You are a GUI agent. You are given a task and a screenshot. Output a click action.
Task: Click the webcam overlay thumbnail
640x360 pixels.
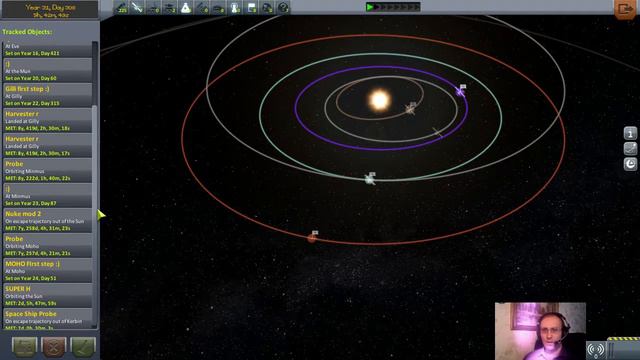pos(540,331)
